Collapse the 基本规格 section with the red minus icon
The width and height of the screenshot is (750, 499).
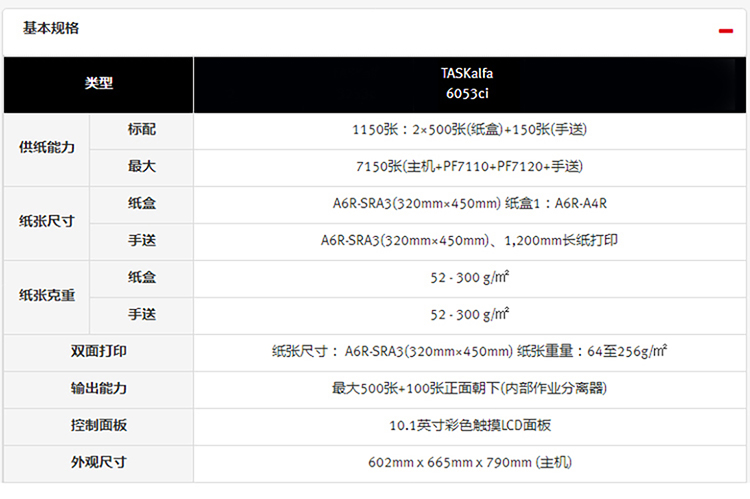click(725, 30)
